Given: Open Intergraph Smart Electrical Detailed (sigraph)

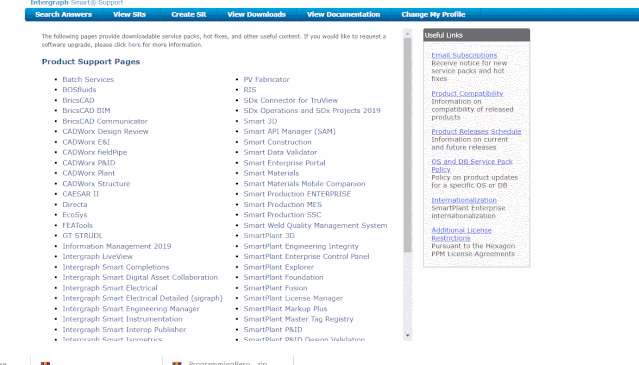Looking at the screenshot, I should tap(142, 298).
